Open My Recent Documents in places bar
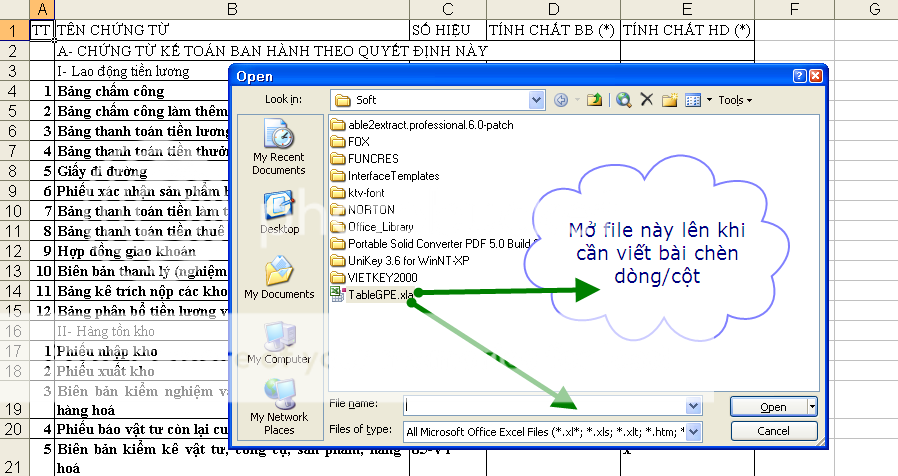898x476 pixels. (279, 146)
